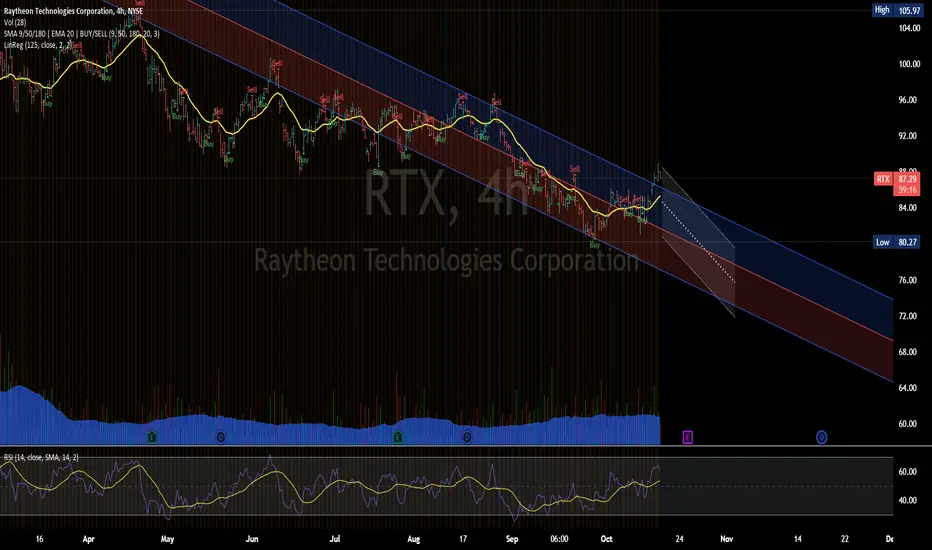This screenshot has height=550, width=932.
Task: Click the Aug label on the time axis
Action: click(414, 539)
